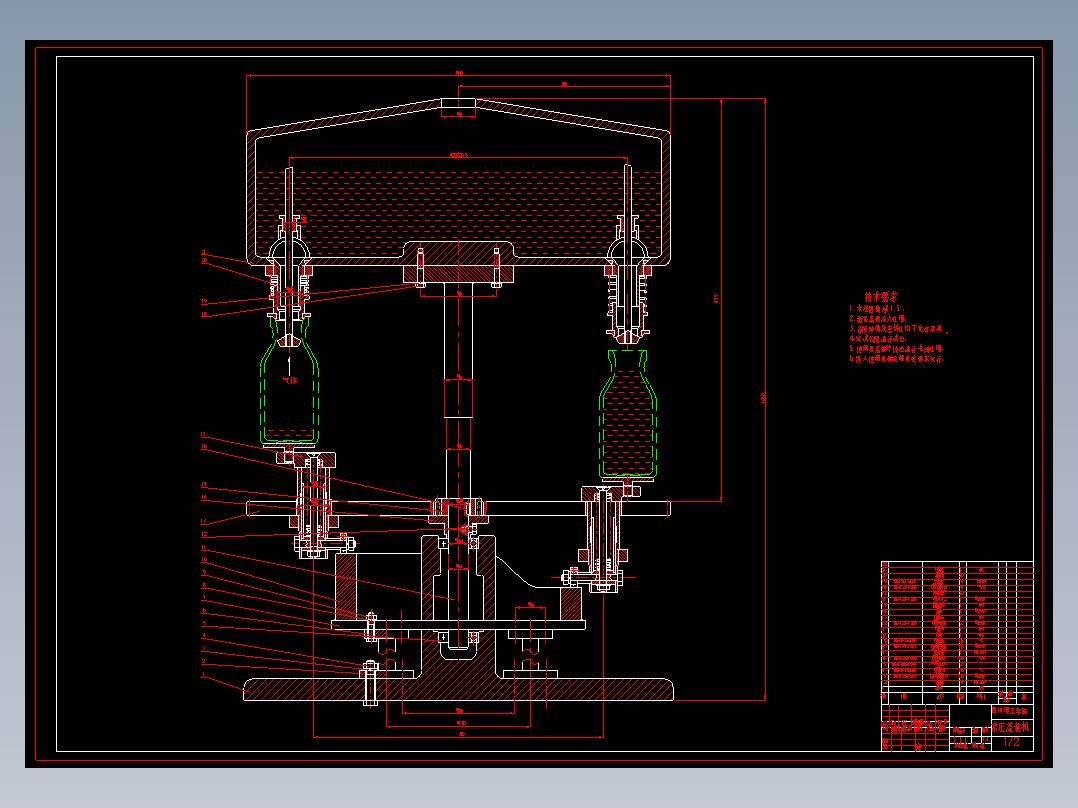Screen dimensions: 1078x808
Task: Click the 常压灌装机 drawing title
Action: (x=1011, y=726)
